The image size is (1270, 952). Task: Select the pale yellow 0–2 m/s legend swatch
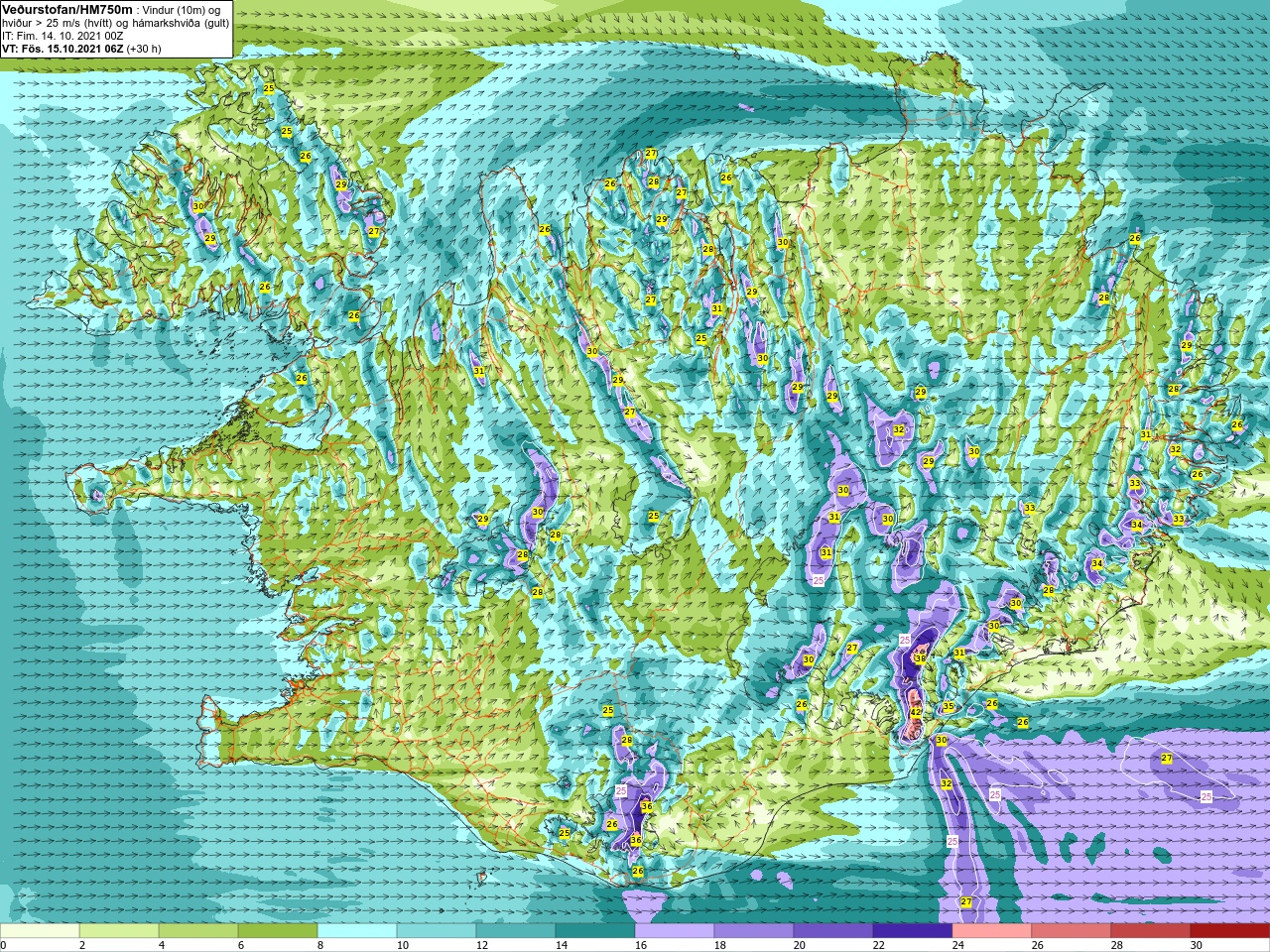pos(40,931)
